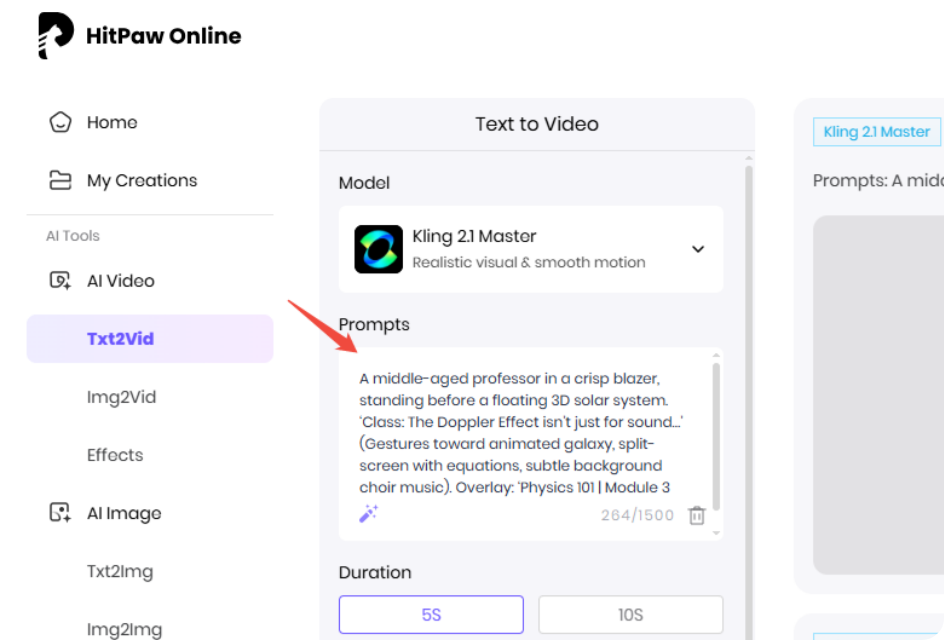Click the Kling 2.1 Master model logo
This screenshot has width=944, height=640.
point(378,249)
